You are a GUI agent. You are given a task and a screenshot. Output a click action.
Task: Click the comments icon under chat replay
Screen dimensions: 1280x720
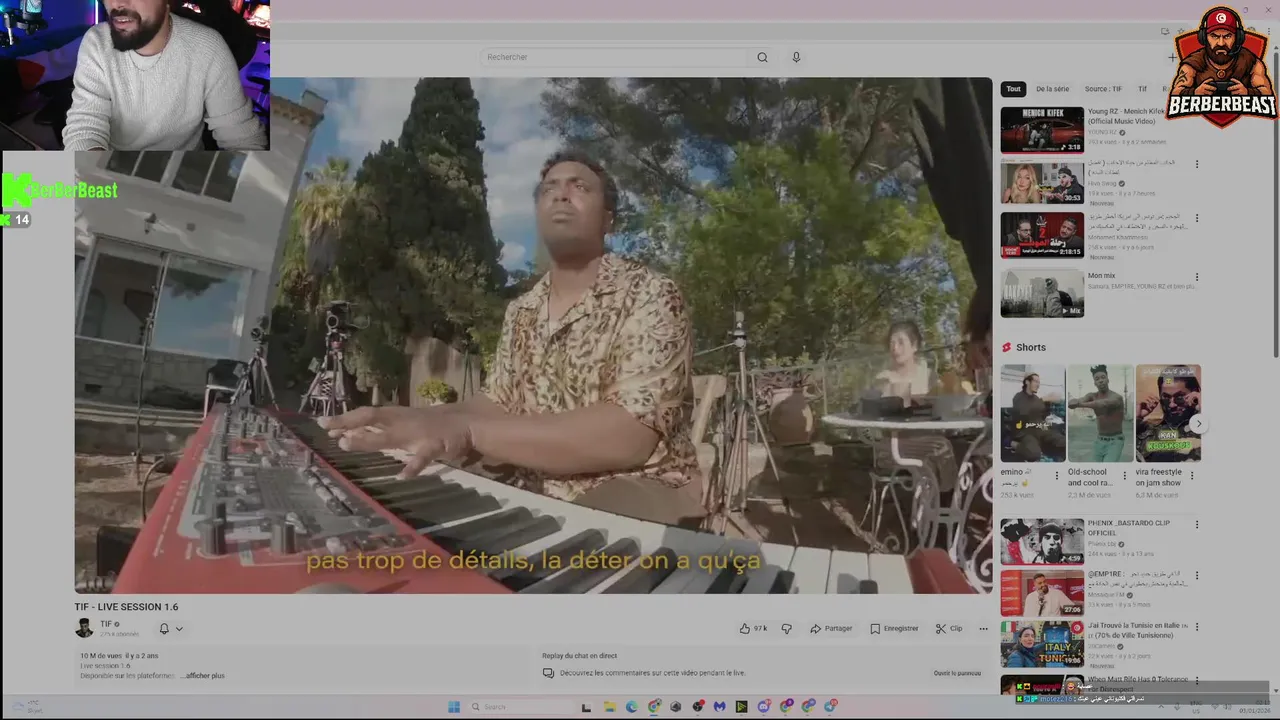click(548, 673)
